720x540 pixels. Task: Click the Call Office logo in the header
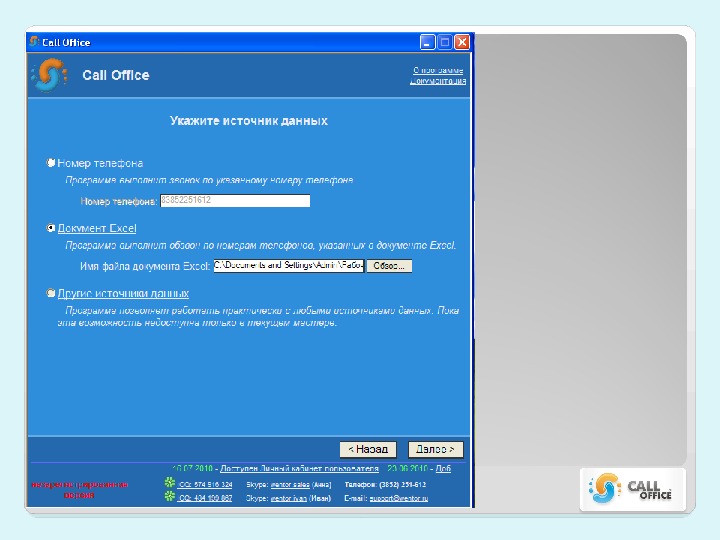coord(49,75)
